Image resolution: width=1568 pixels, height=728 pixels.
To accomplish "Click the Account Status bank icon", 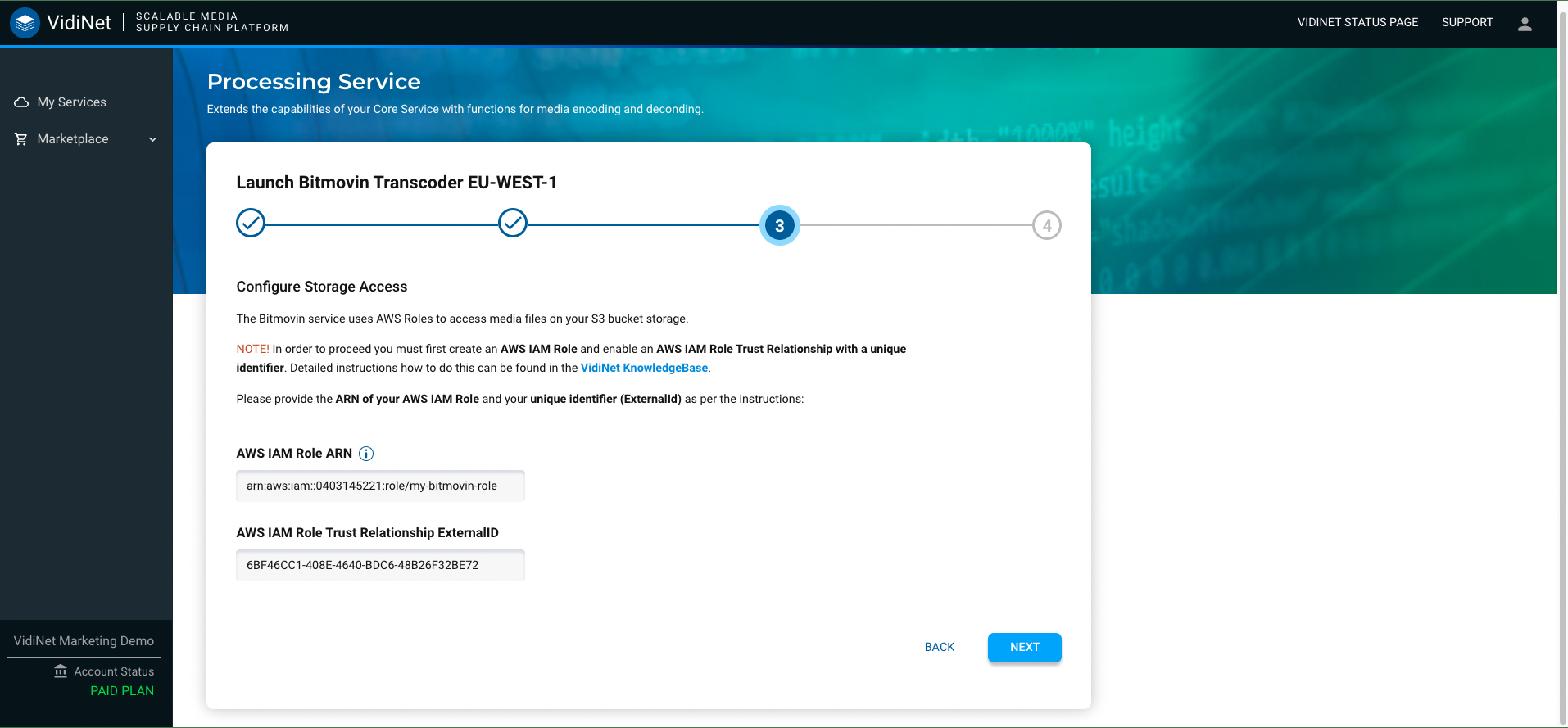I will (61, 671).
